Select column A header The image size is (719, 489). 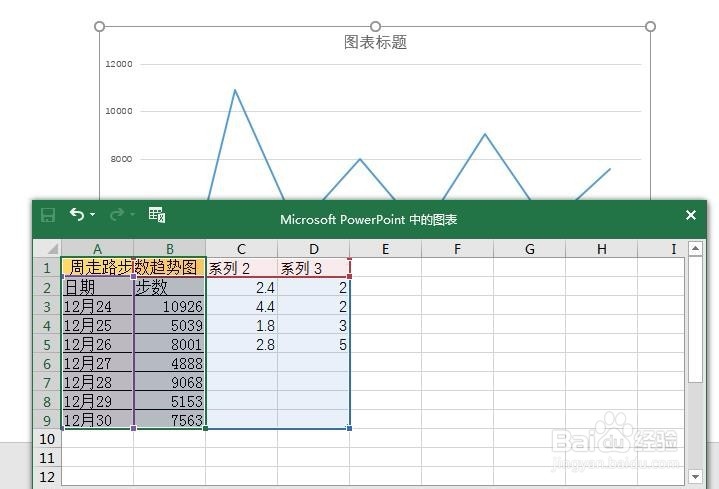coord(97,249)
